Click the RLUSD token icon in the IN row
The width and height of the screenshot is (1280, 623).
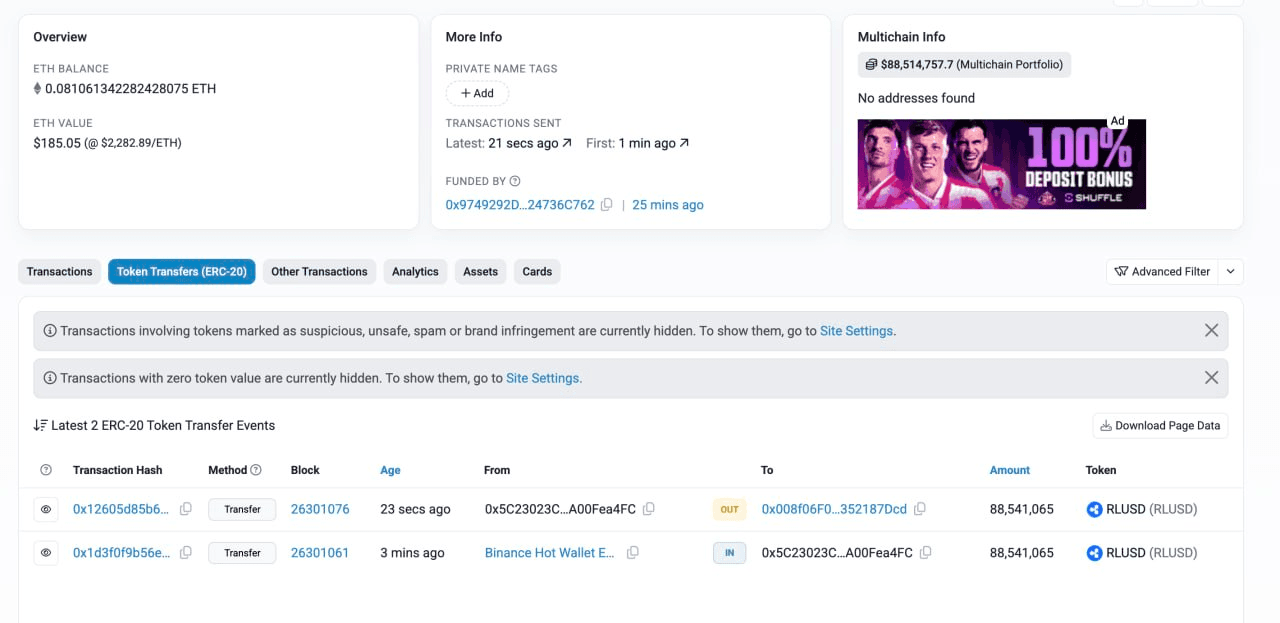click(x=1094, y=552)
